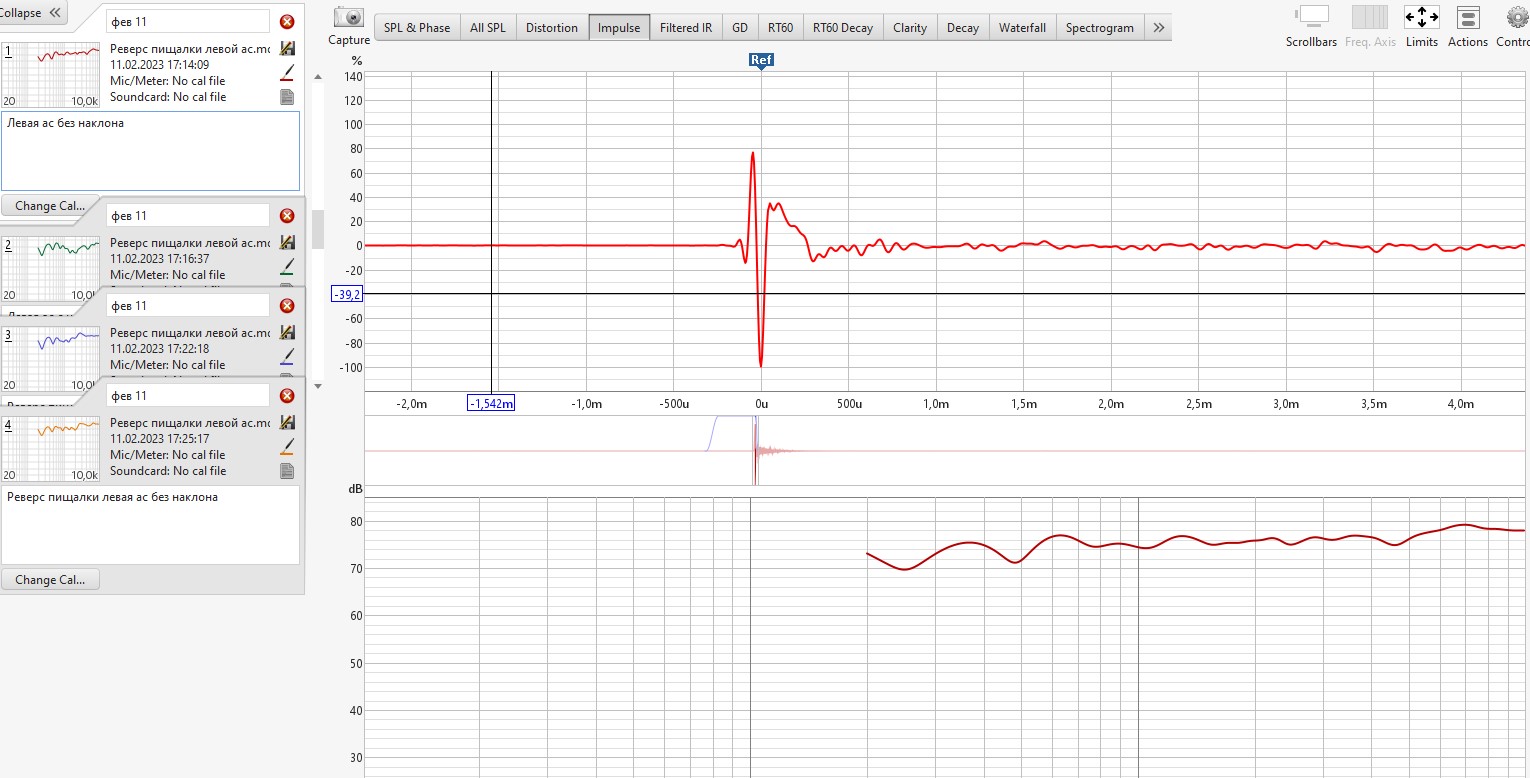Click the Capture camera icon
The image size is (1530, 778).
349,17
